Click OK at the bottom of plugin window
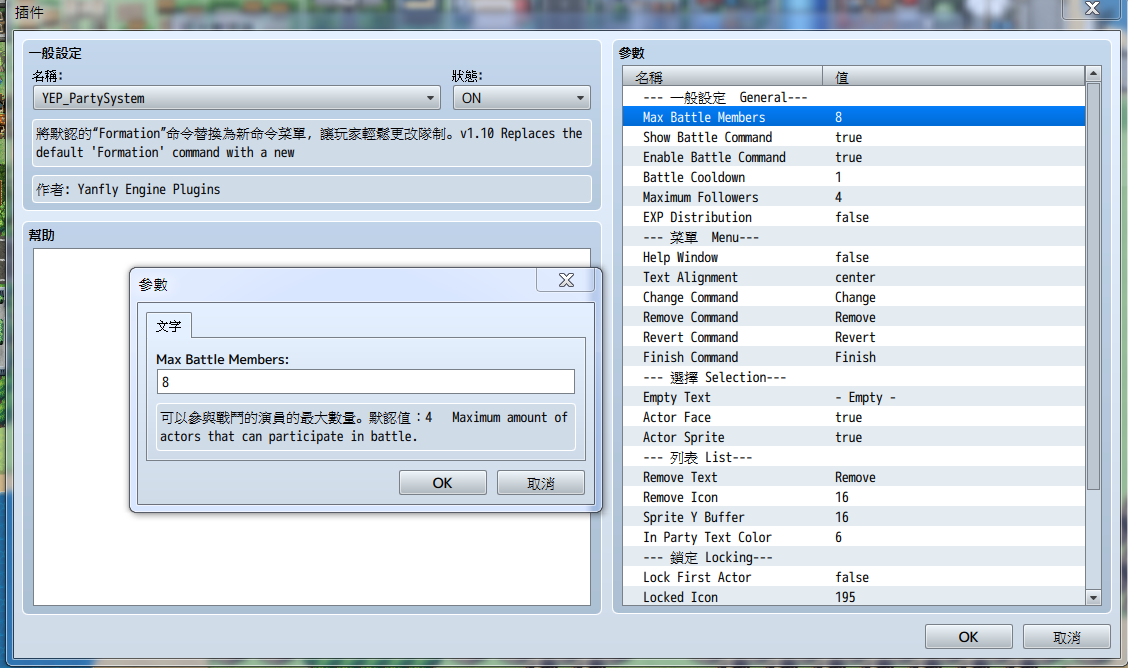 coord(968,636)
